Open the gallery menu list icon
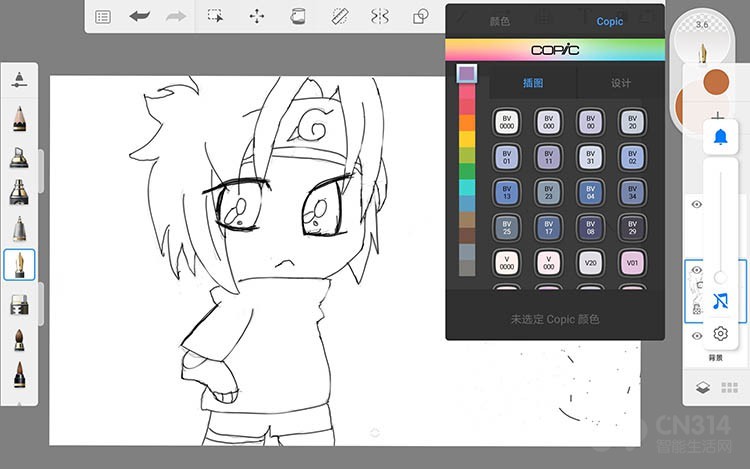Viewport: 750px width, 469px height. pyautogui.click(x=103, y=17)
